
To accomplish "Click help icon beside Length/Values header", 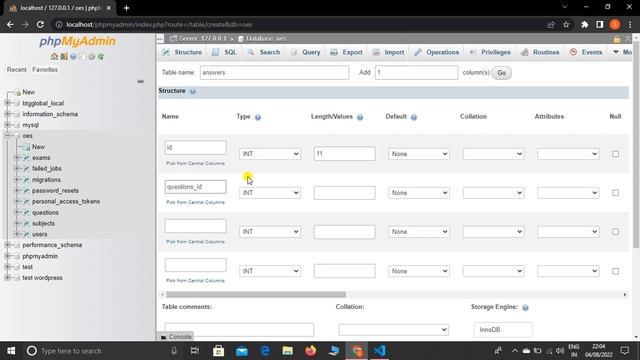I will (360, 118).
